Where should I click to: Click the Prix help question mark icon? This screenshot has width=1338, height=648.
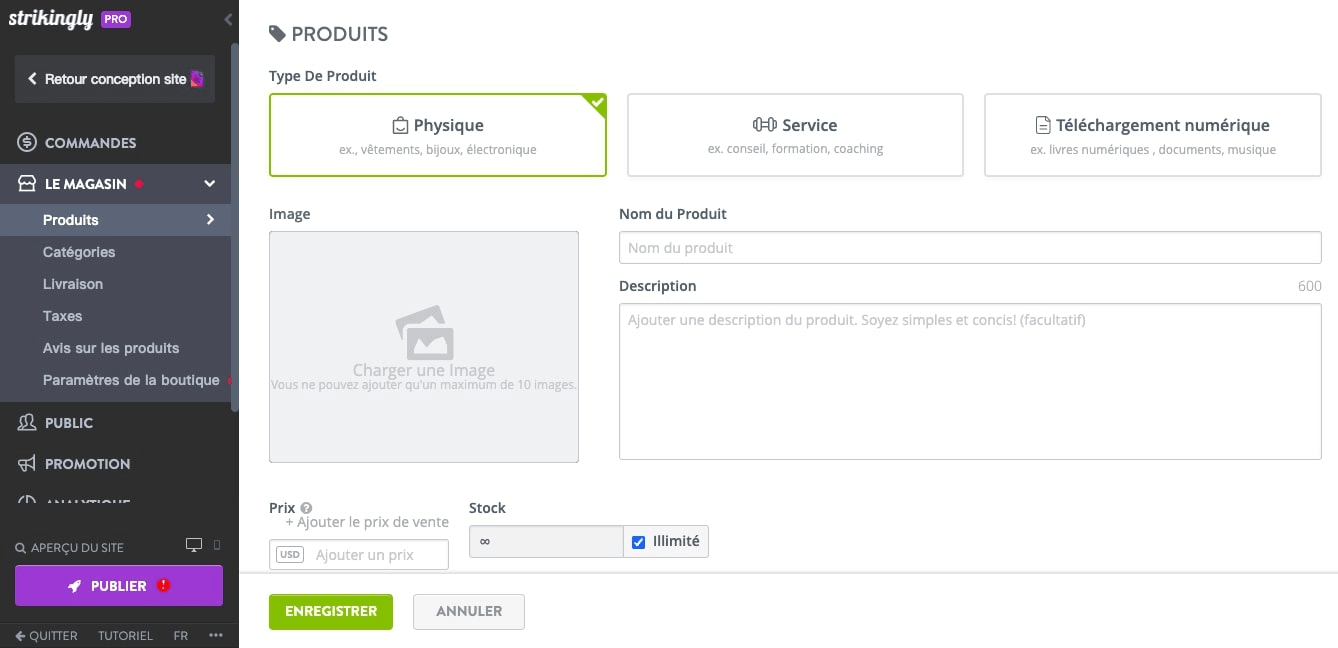point(306,508)
